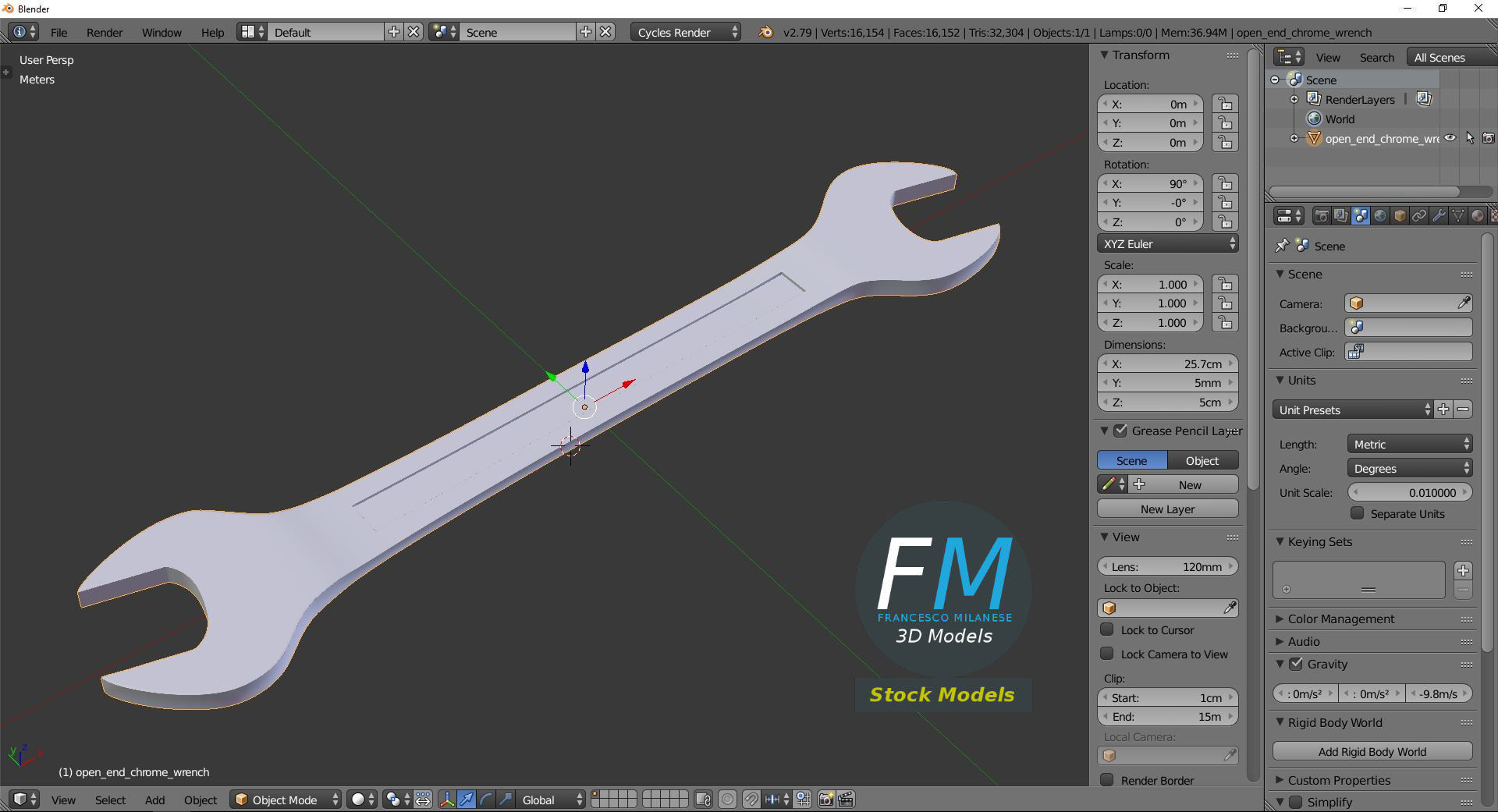1498x812 pixels.
Task: Toggle renderability camera of open_end_chrome_wrench
Action: click(1489, 138)
